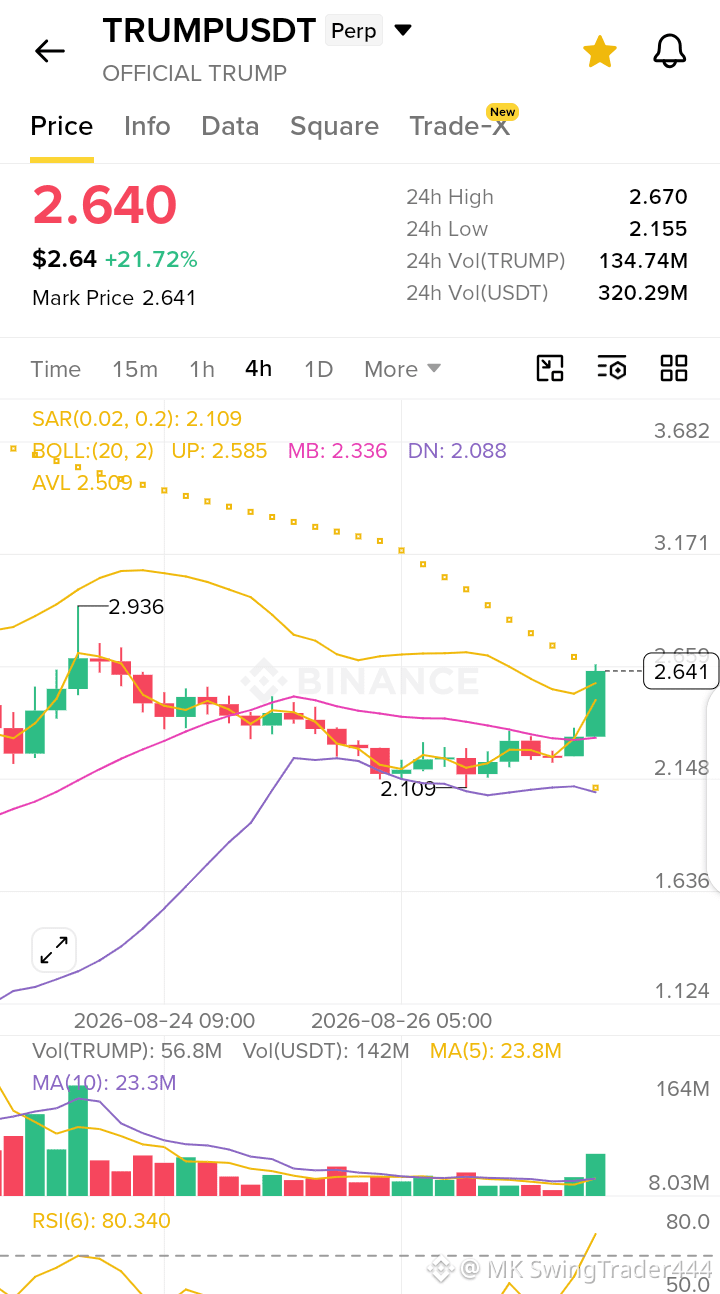Expand chart to fullscreen
Viewport: 720px width, 1294px height.
pyautogui.click(x=54, y=949)
